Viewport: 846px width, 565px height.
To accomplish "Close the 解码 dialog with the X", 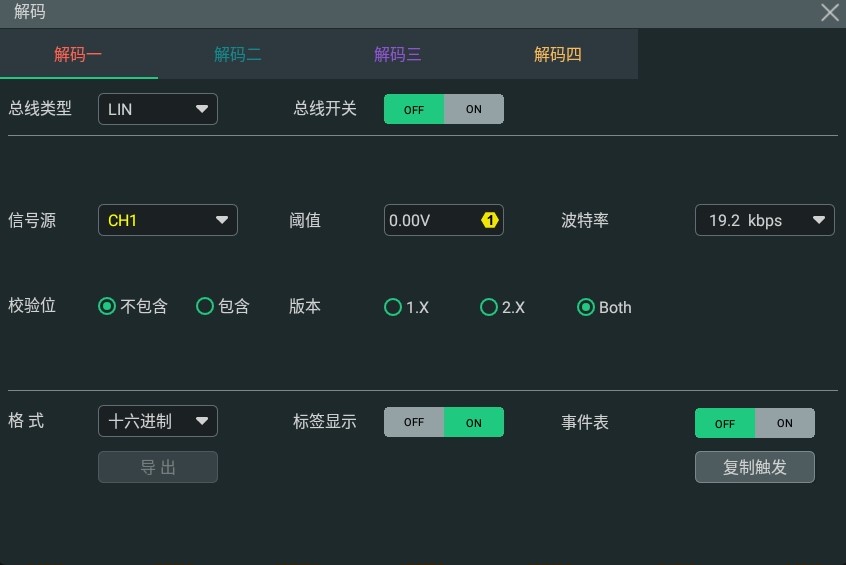I will tap(829, 12).
